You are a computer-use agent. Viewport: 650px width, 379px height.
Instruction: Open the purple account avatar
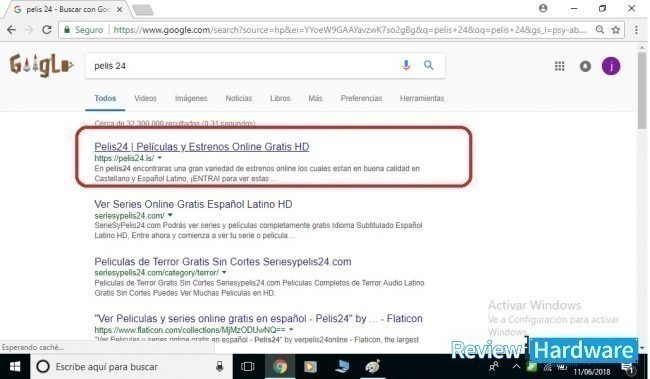611,66
